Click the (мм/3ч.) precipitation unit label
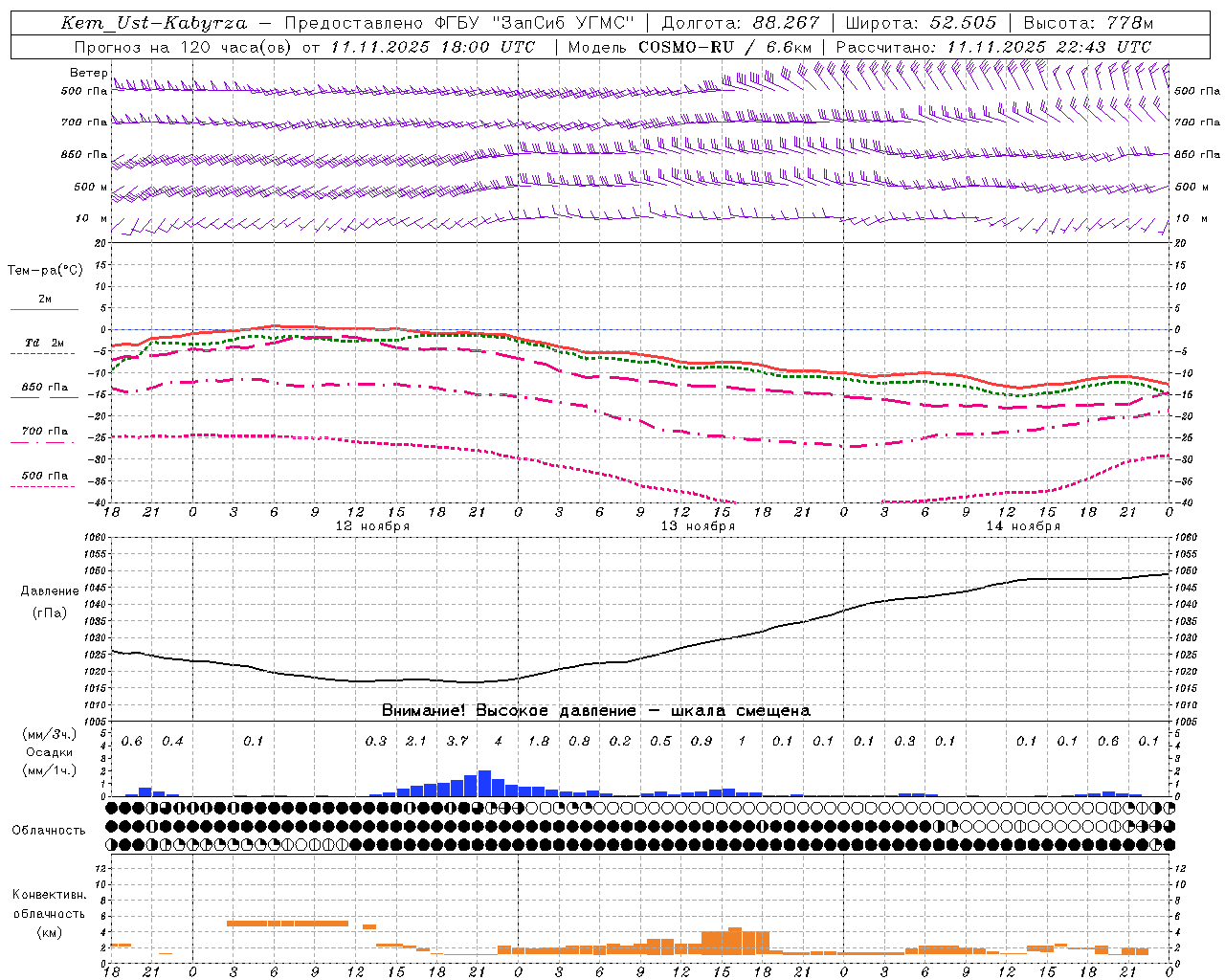Viewport: 1225px width, 980px height. (x=50, y=735)
